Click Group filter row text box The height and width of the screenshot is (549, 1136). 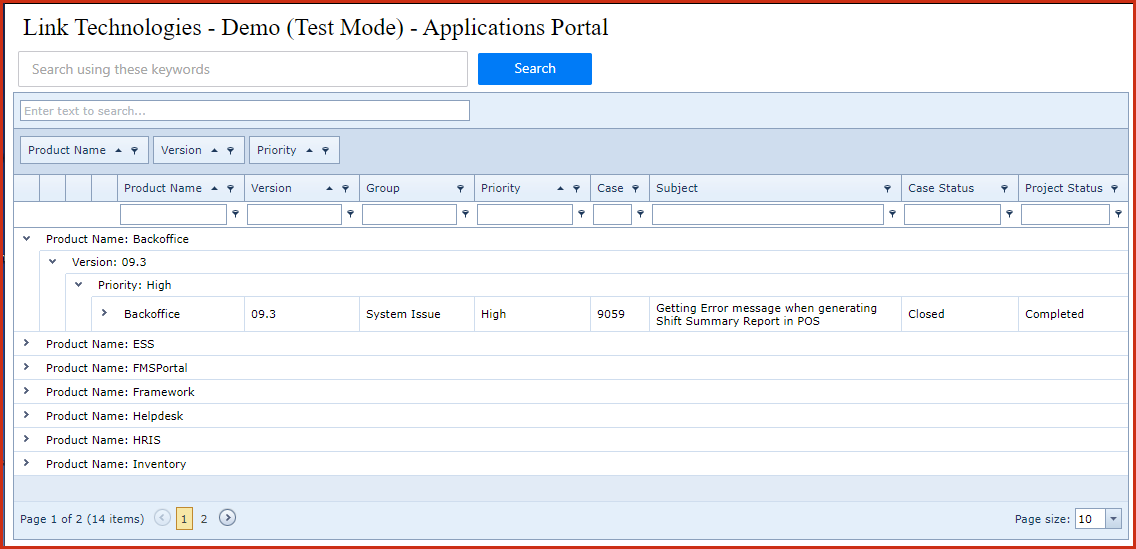(409, 214)
